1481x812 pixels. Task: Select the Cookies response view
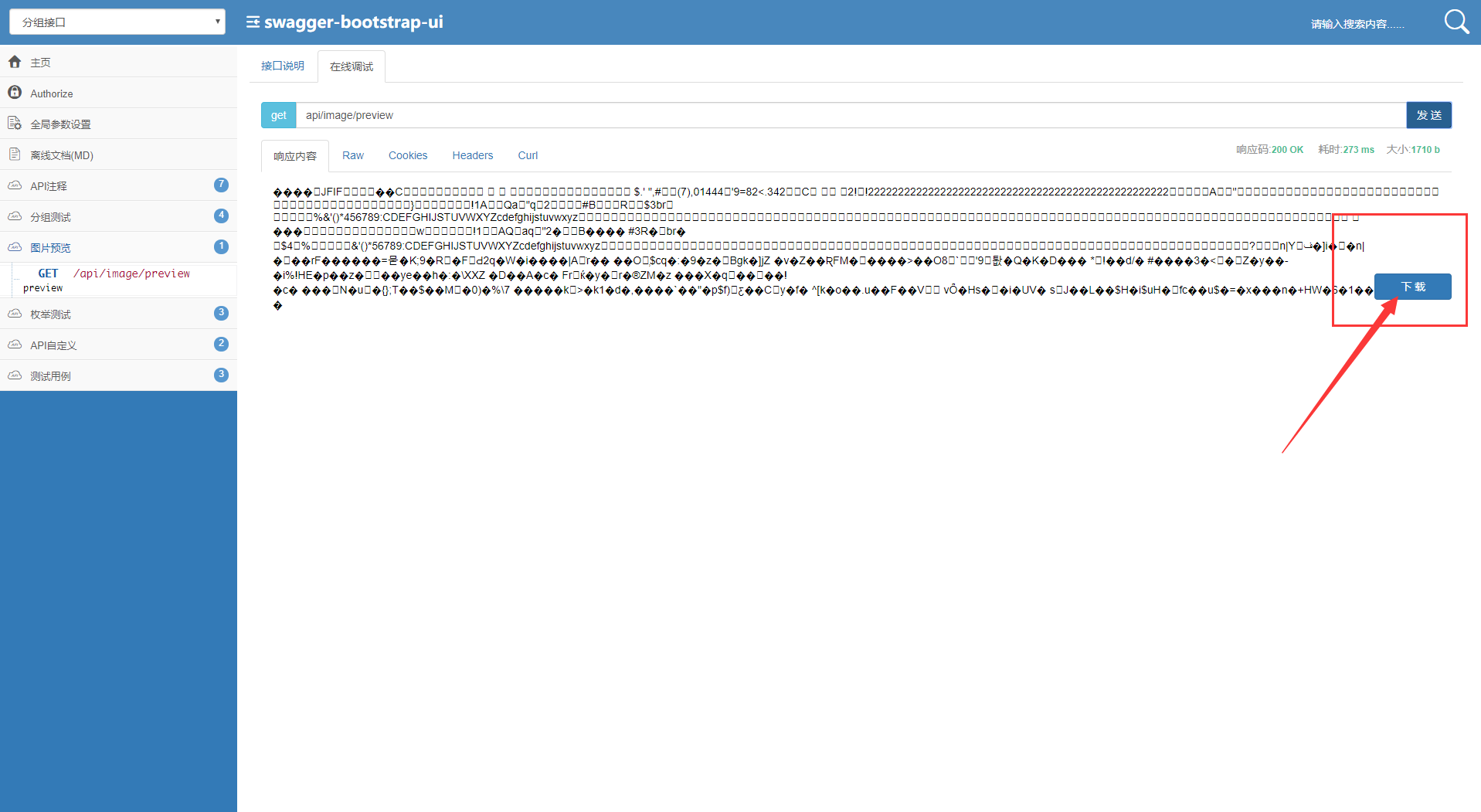tap(407, 155)
